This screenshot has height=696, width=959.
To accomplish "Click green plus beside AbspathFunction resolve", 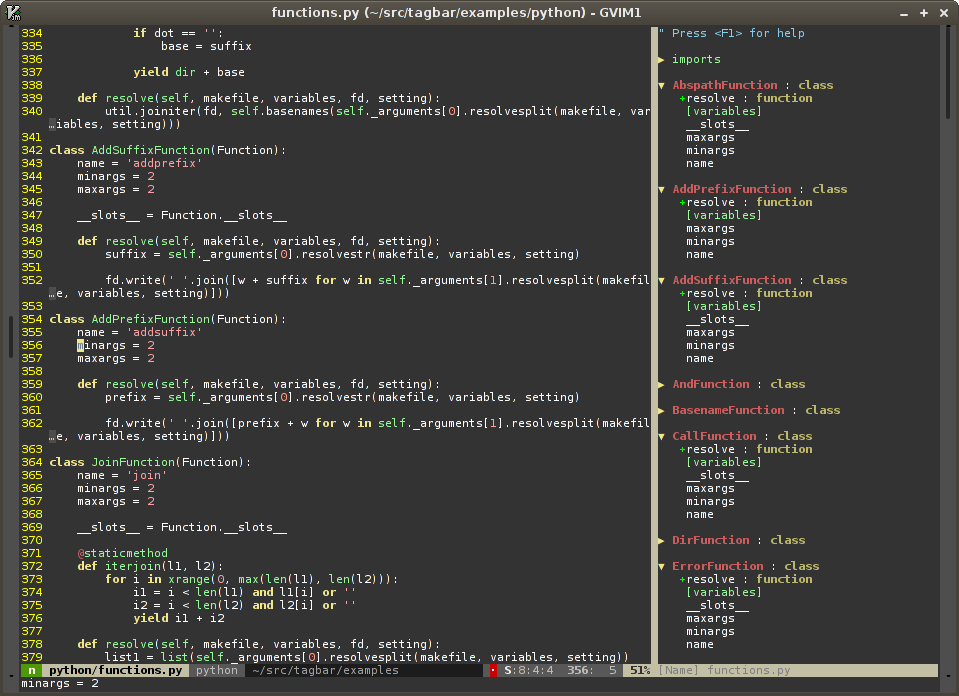I will click(682, 98).
